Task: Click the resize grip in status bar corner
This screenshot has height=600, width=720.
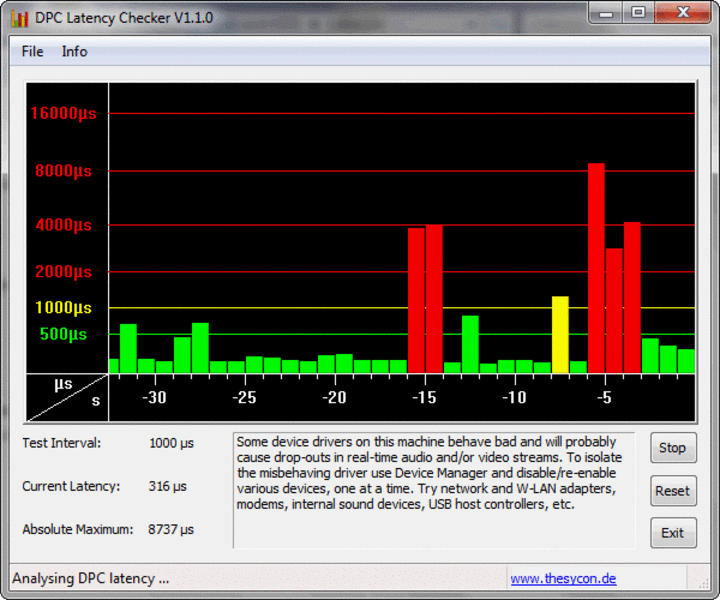Action: pos(703,583)
